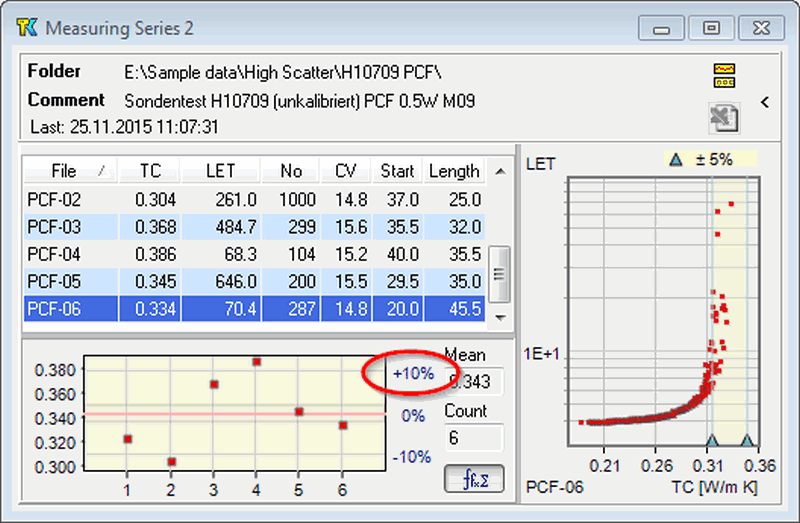800x523 pixels.
Task: Click the Mean value field
Action: pyautogui.click(x=474, y=382)
